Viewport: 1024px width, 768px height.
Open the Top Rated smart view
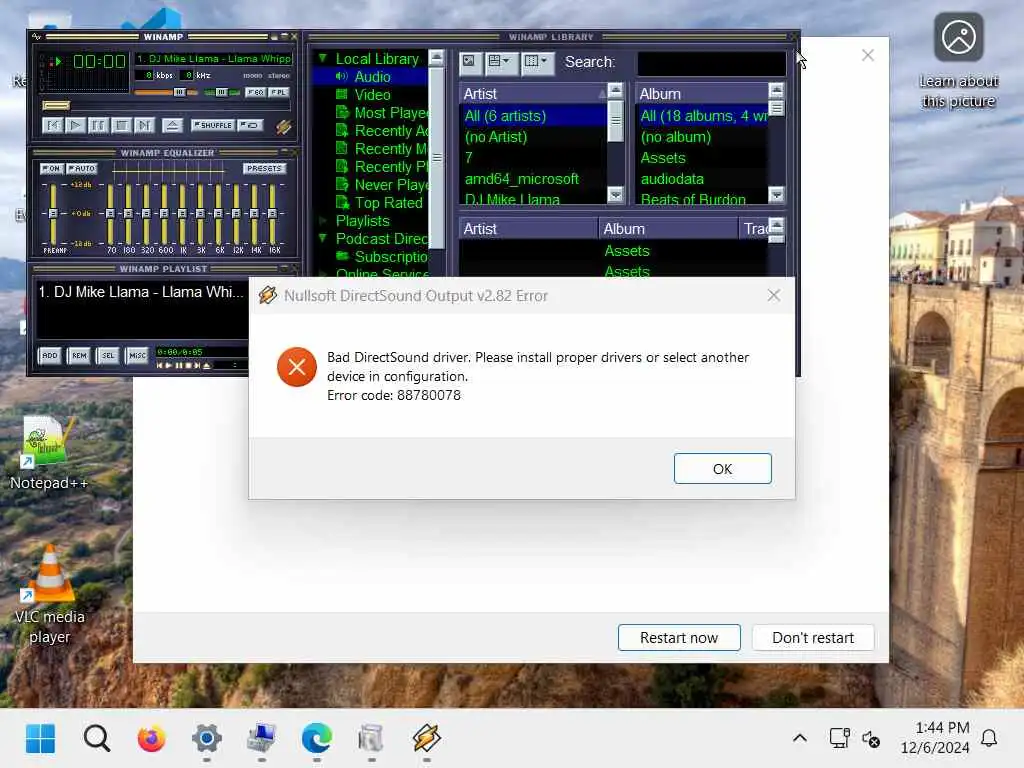(x=388, y=203)
